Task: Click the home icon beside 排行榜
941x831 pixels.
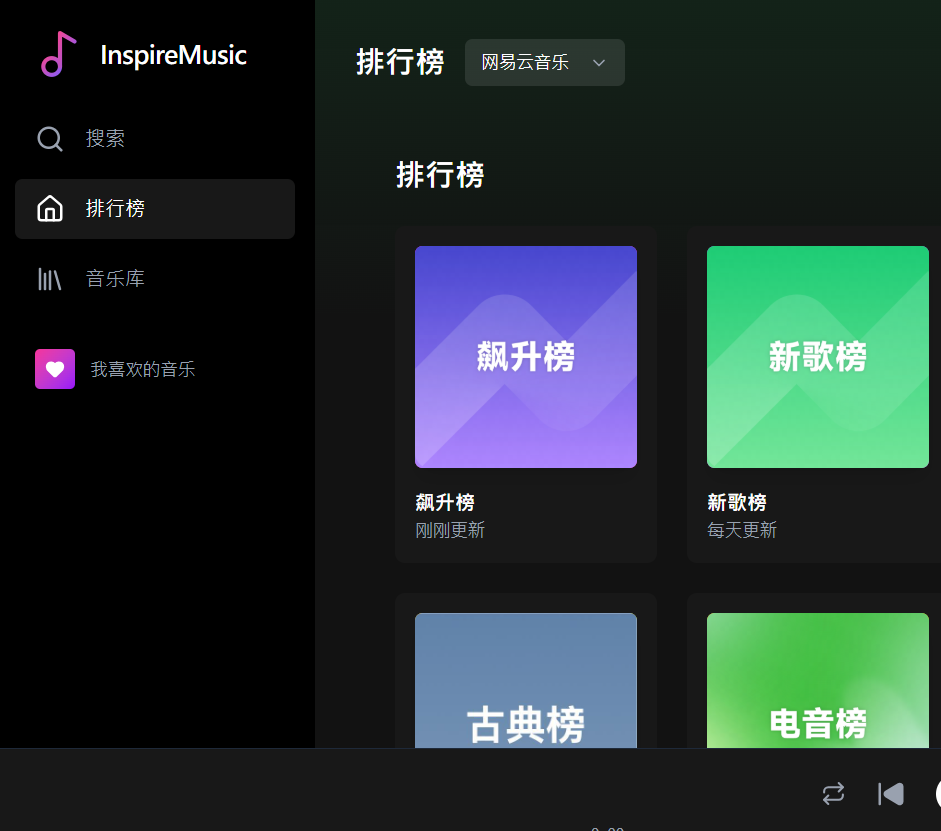Action: (49, 209)
